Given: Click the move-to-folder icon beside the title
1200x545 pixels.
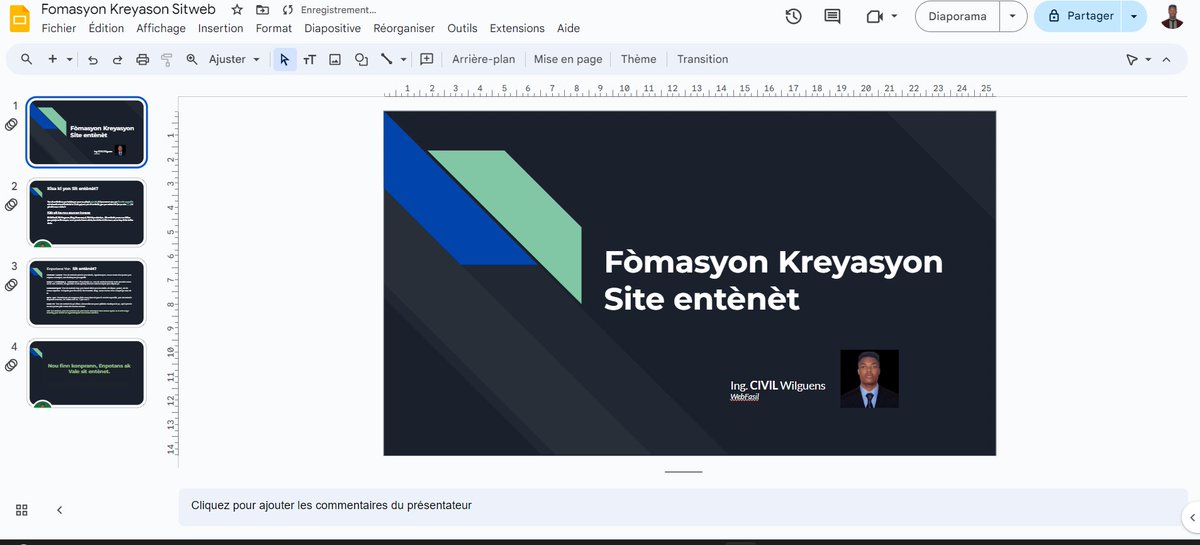Looking at the screenshot, I should click(x=262, y=9).
